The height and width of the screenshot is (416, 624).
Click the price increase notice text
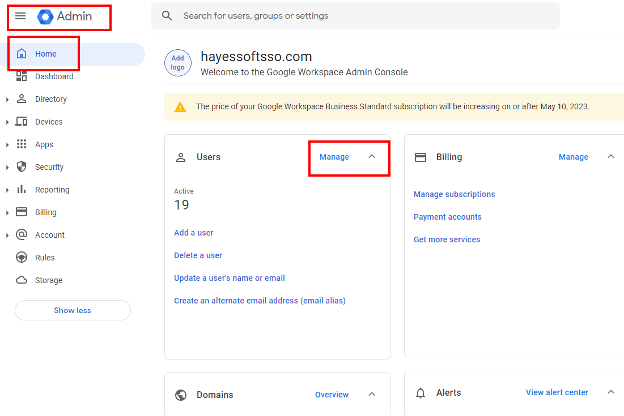click(x=393, y=106)
